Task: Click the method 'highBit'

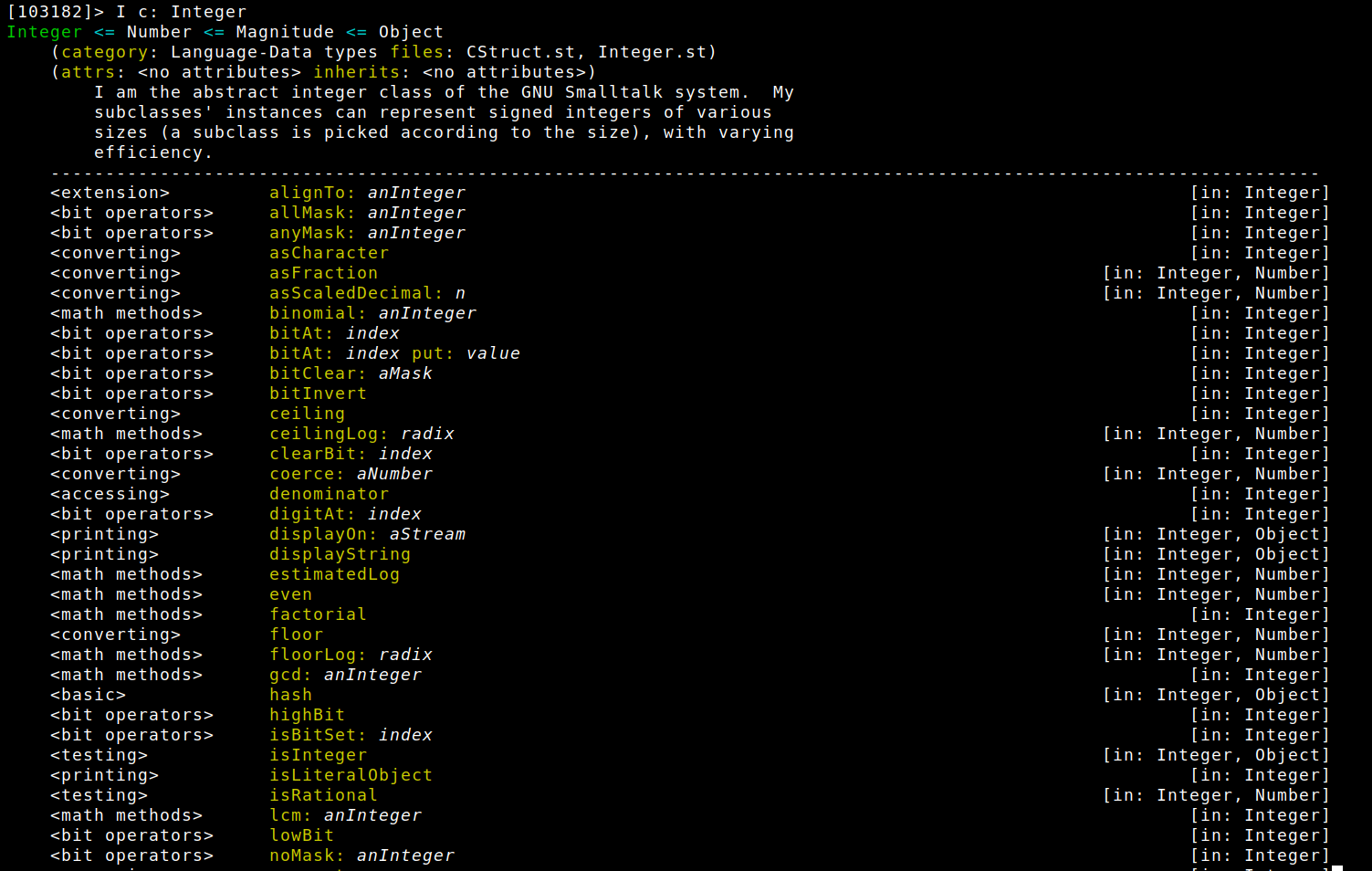Action: pos(307,715)
